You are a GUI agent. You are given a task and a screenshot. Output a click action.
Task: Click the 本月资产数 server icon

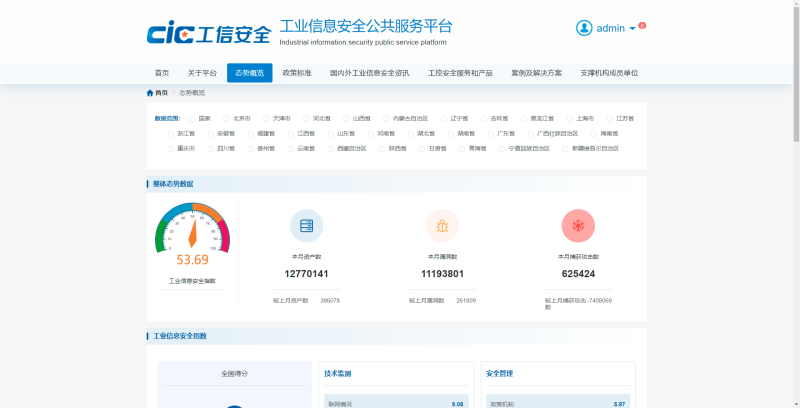click(306, 226)
